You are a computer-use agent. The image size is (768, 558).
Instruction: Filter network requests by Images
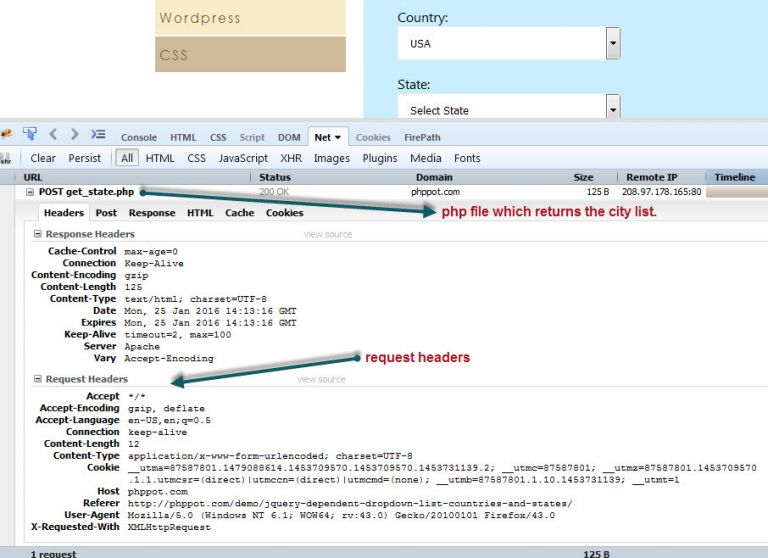tap(331, 158)
